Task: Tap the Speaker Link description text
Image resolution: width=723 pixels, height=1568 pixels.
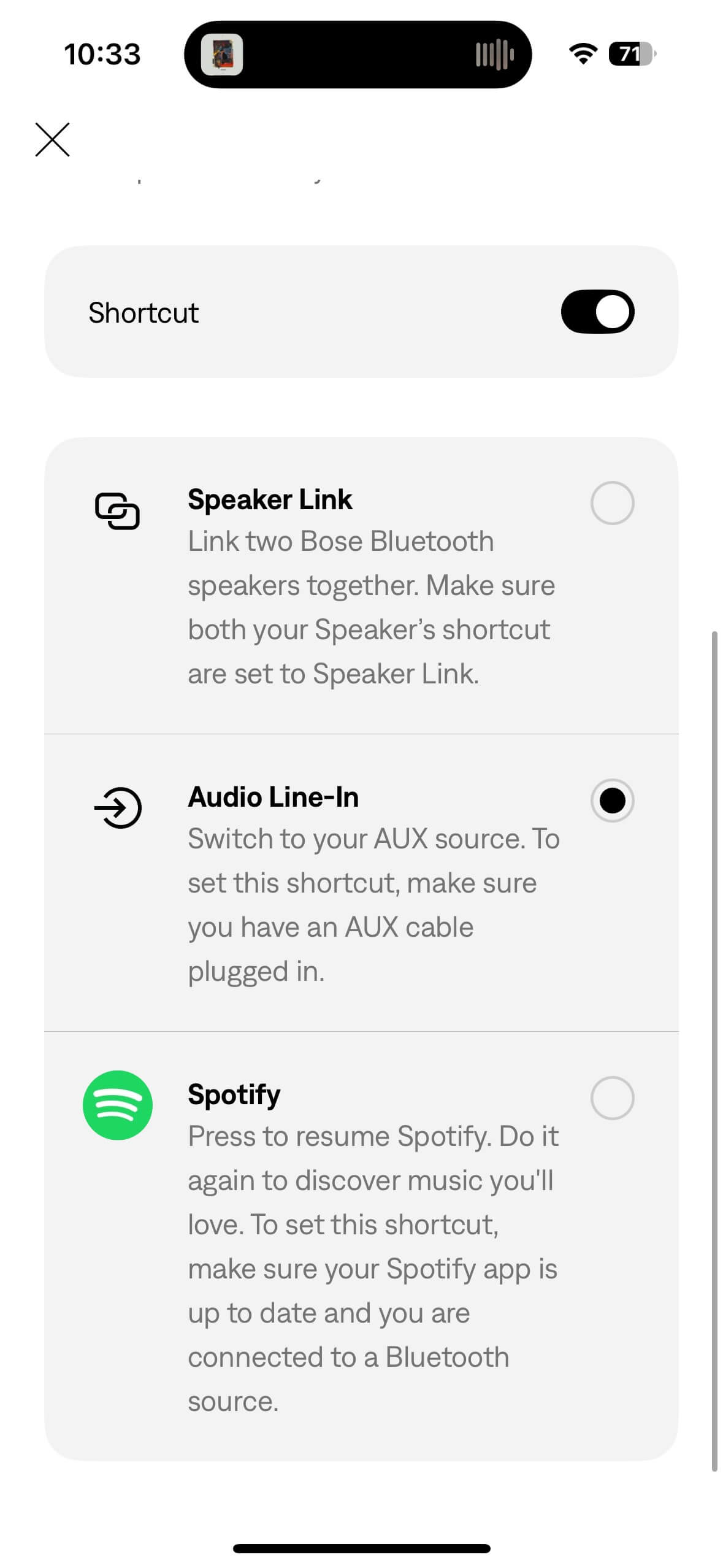Action: pos(371,607)
